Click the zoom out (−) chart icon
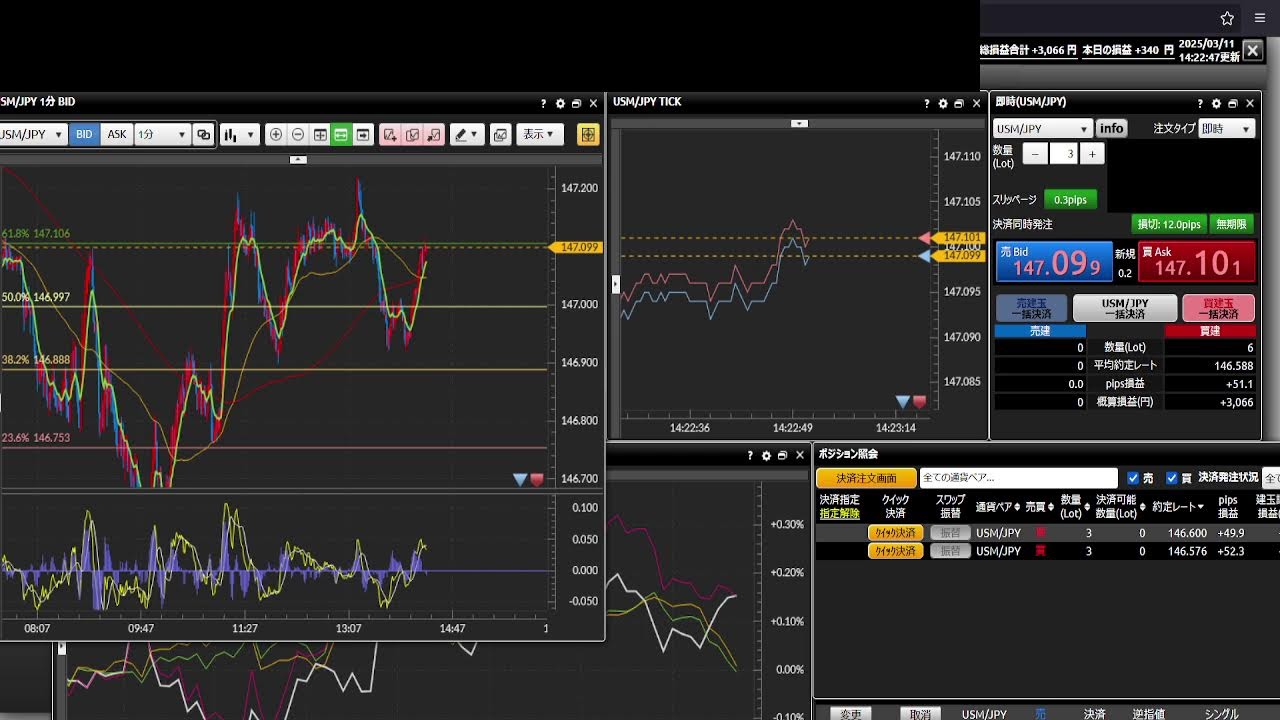Screen dimensions: 1280x720 (298, 135)
